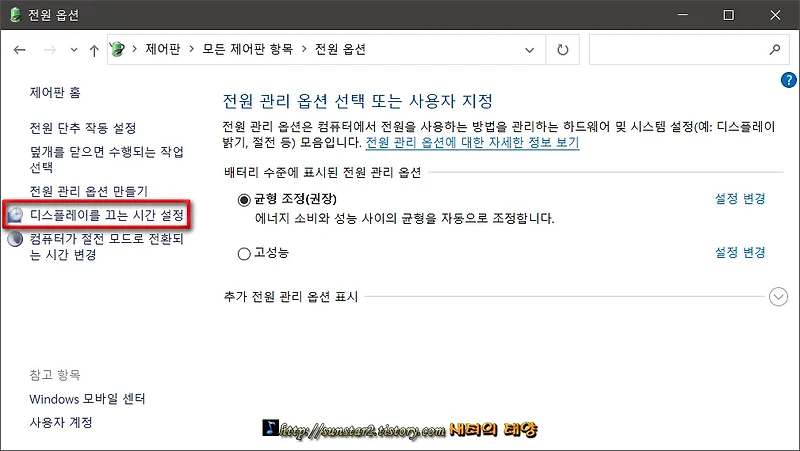This screenshot has height=451, width=800.
Task: Open 사용자 계정 link
Action: 61,422
